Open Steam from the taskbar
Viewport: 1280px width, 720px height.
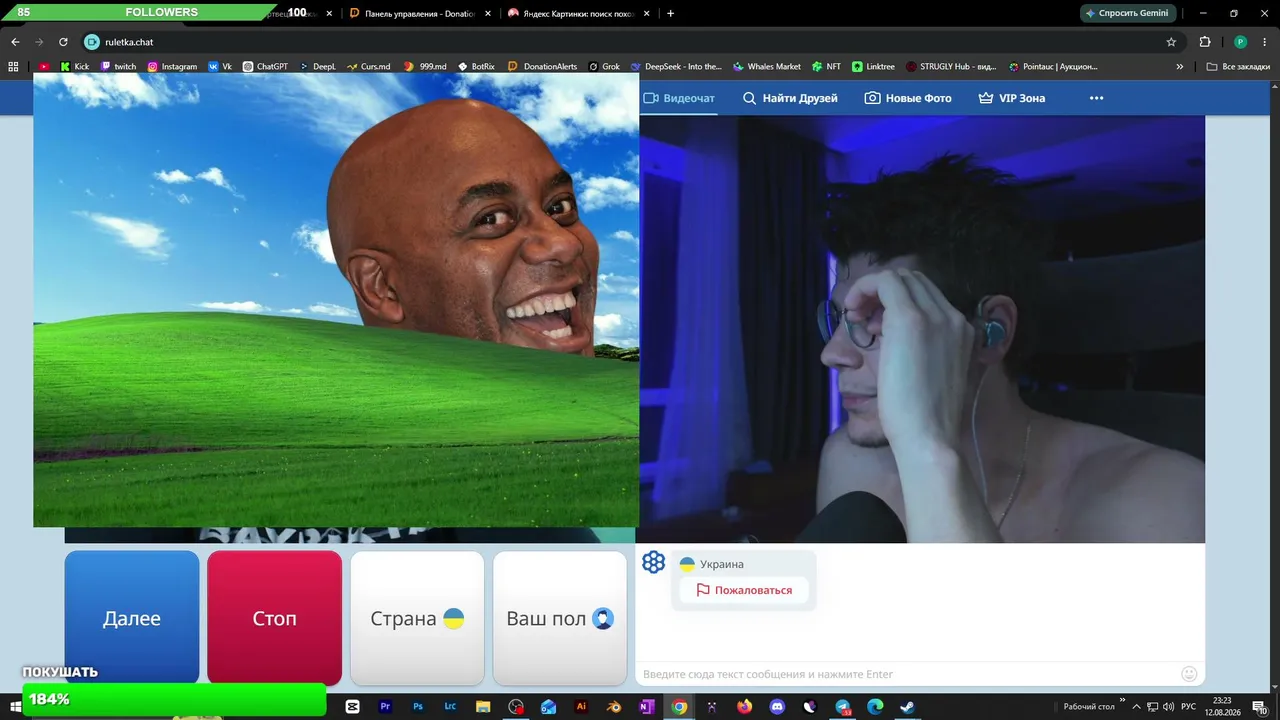(907, 707)
